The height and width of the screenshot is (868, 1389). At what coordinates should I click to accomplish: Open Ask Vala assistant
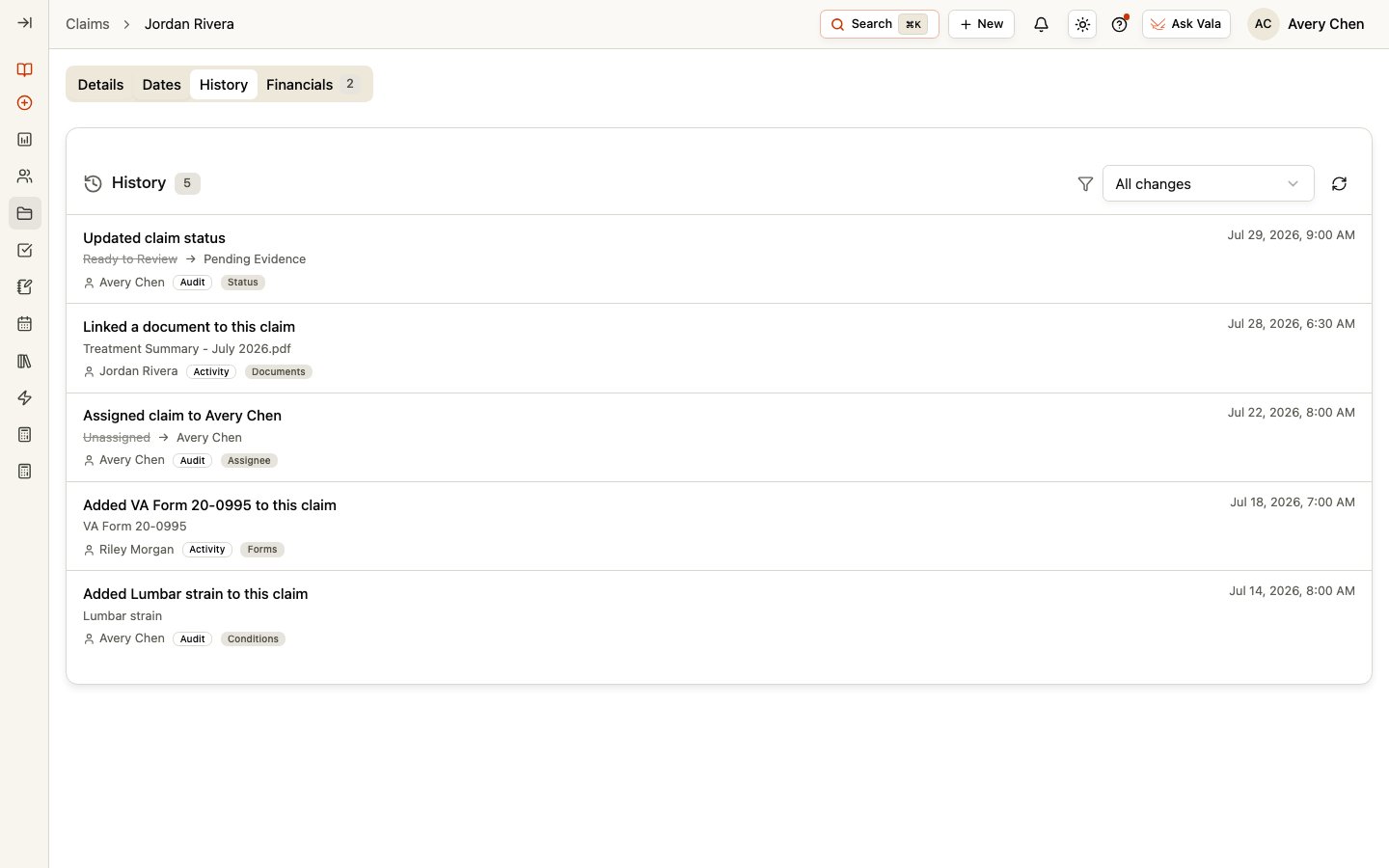click(x=1185, y=24)
